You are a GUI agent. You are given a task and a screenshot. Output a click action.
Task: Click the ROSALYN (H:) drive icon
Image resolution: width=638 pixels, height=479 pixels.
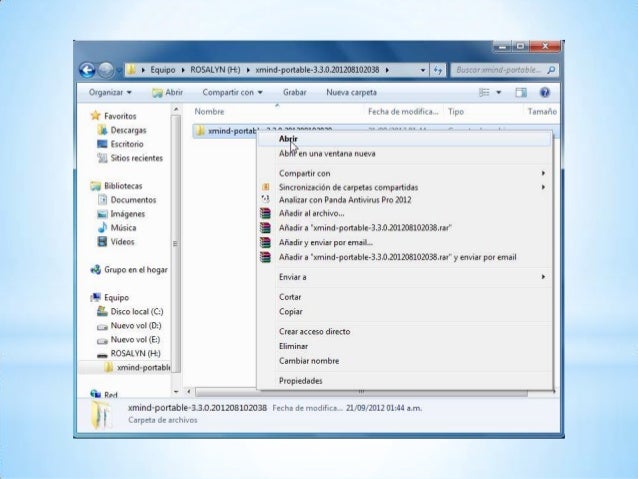point(102,355)
